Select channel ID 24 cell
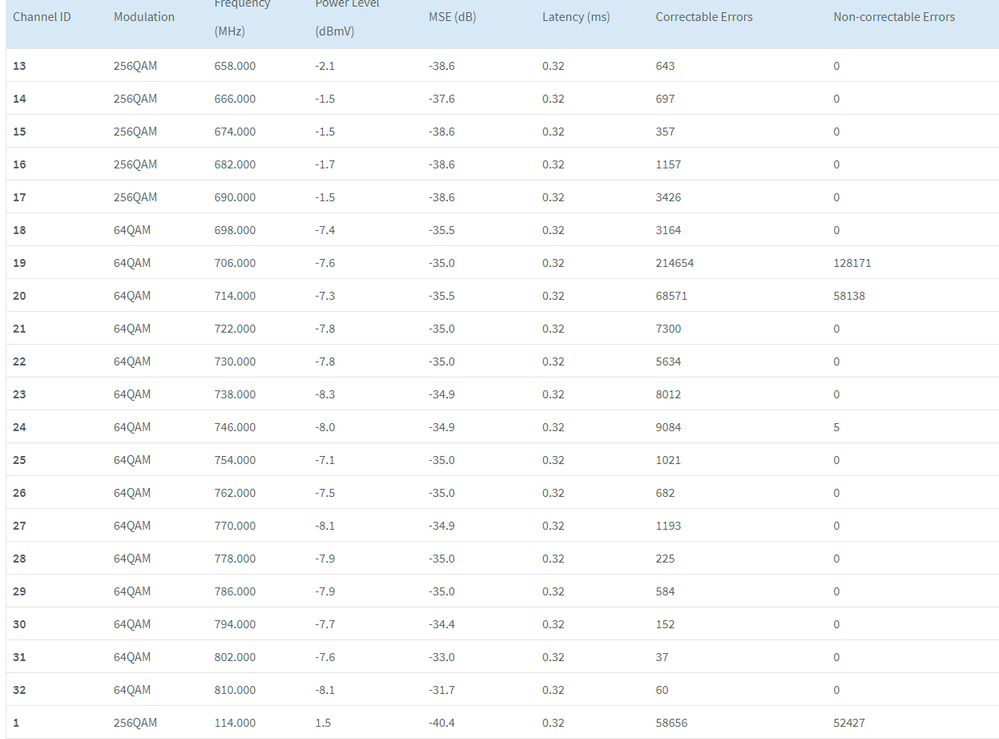The height and width of the screenshot is (739, 999). pyautogui.click(x=20, y=427)
